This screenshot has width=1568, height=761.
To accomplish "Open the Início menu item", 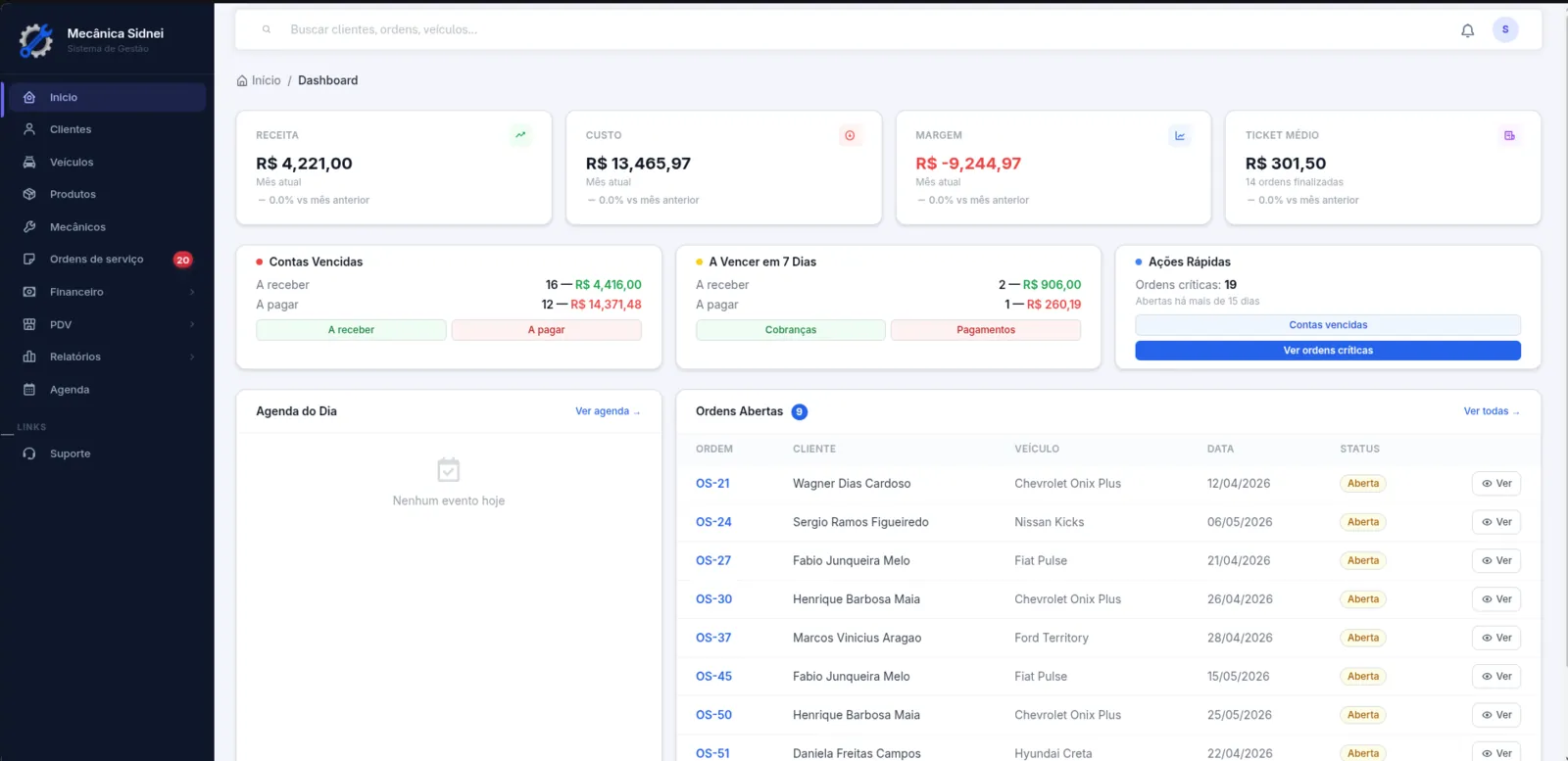I will [x=105, y=97].
